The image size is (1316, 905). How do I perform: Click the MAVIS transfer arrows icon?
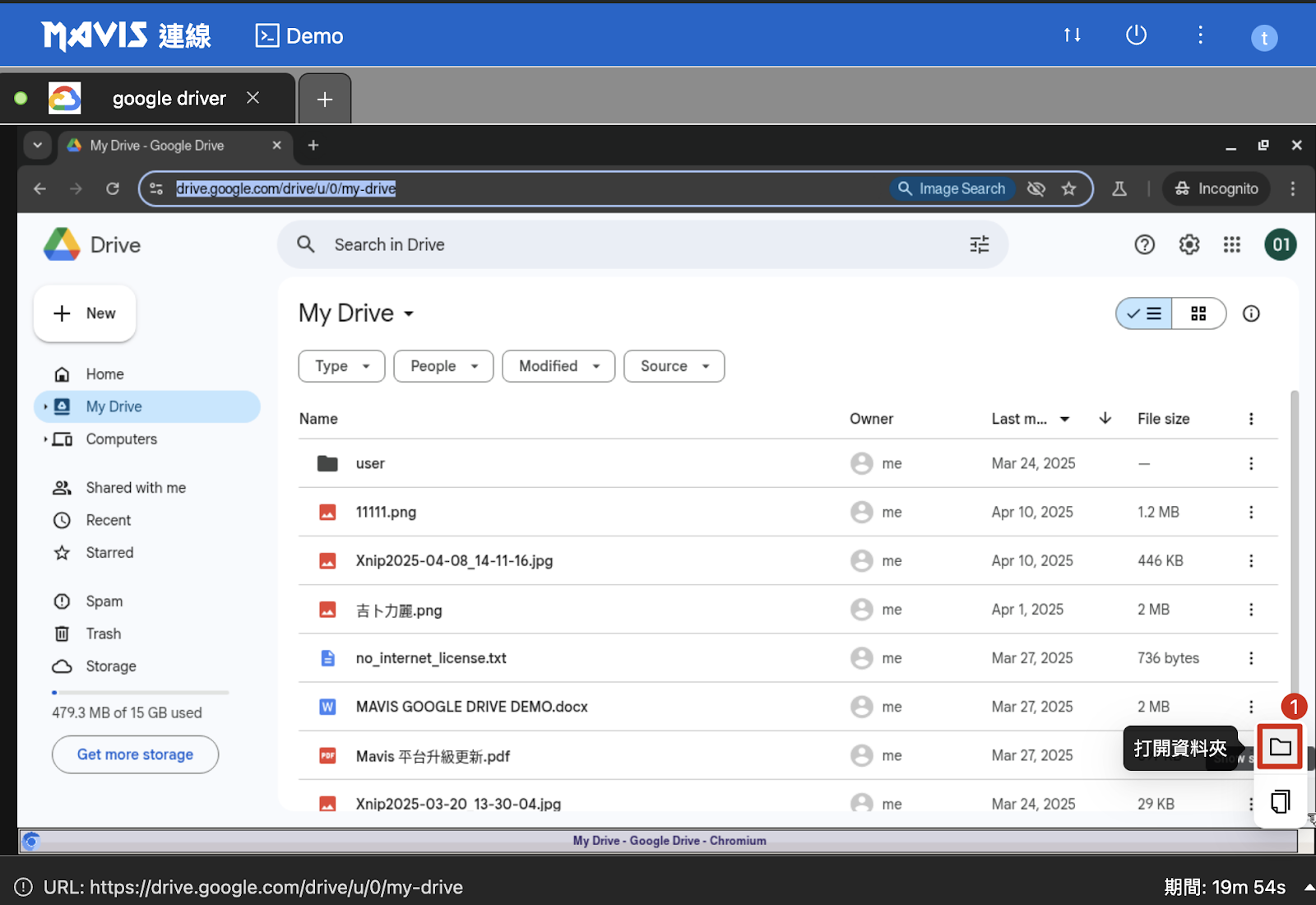1072,35
